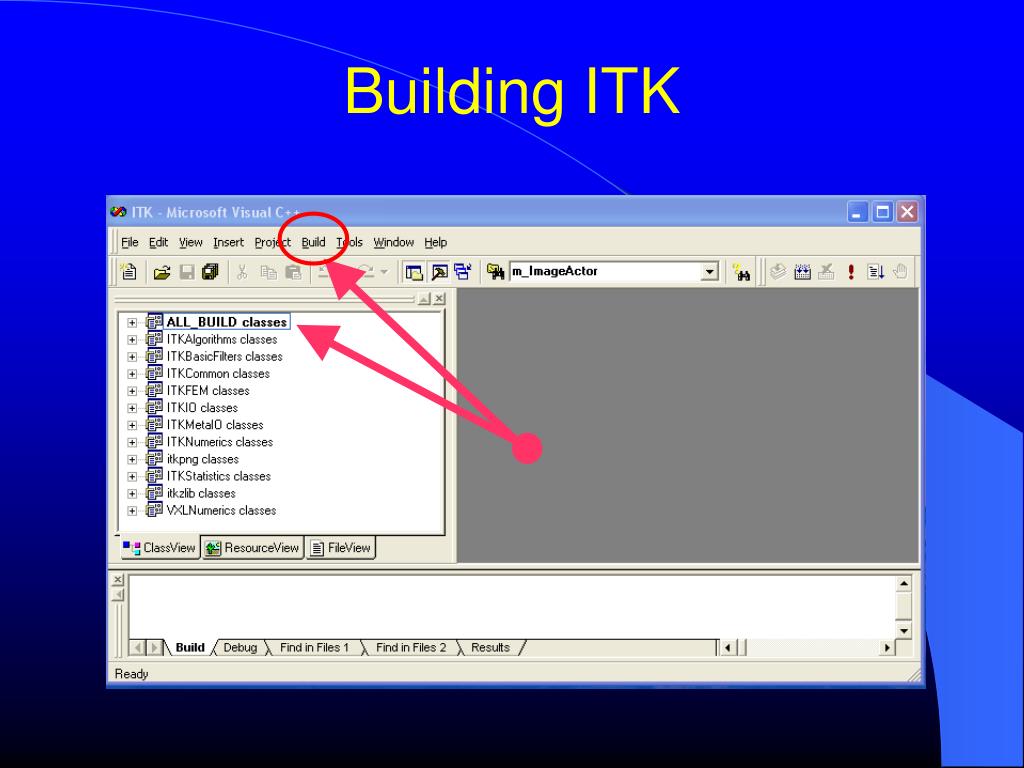Close the workspace pane with X button
The image size is (1024, 768).
click(440, 298)
